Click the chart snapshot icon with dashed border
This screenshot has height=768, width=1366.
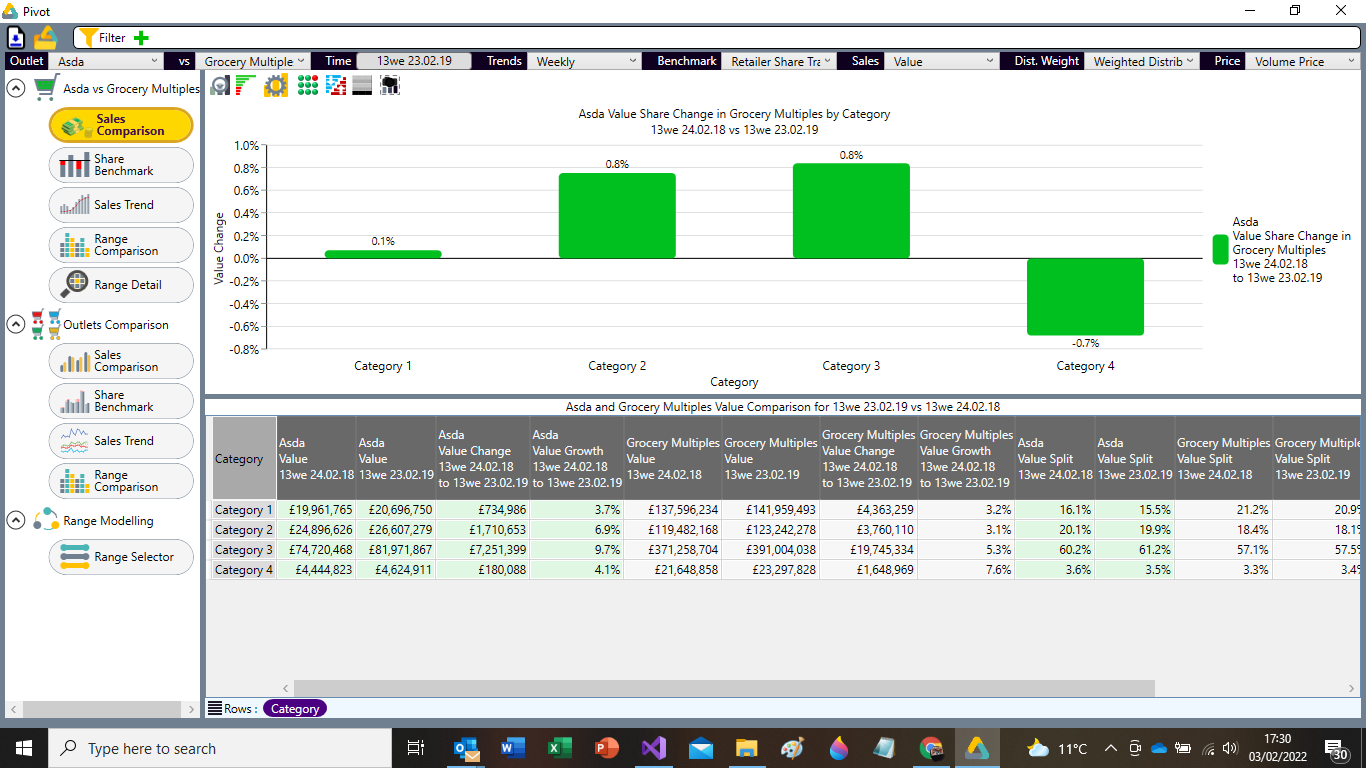coord(390,86)
